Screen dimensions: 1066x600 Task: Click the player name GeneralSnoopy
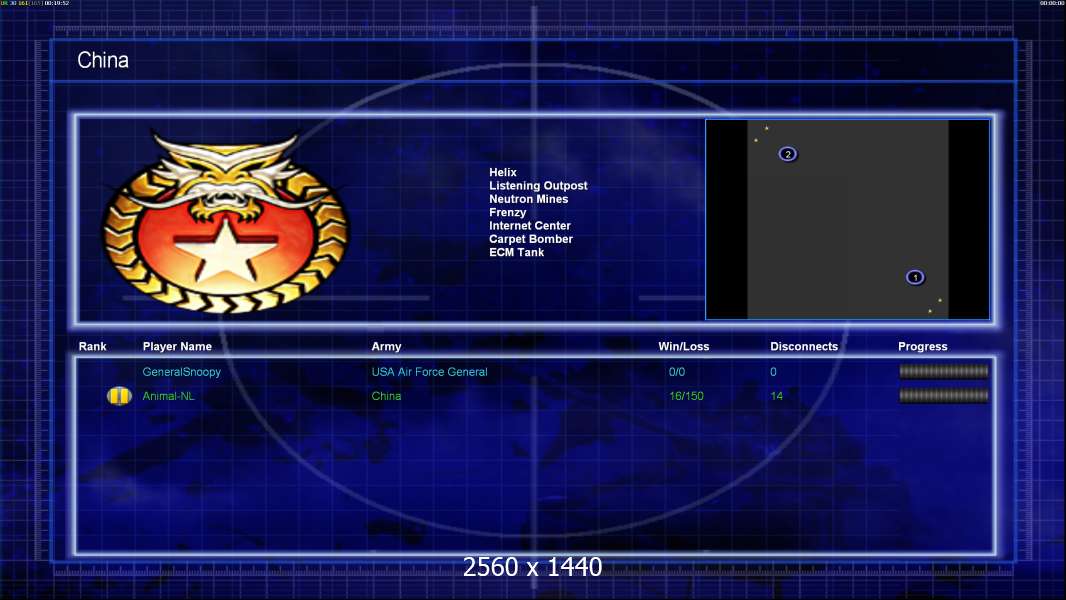[x=182, y=372]
